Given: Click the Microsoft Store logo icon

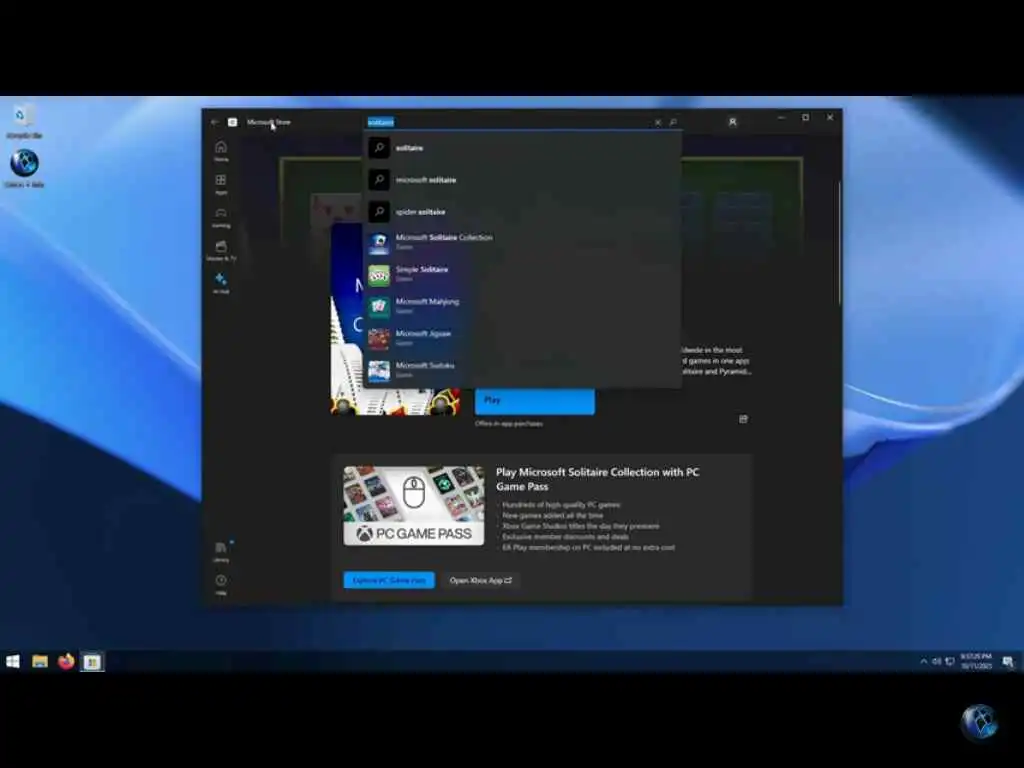Looking at the screenshot, I should coord(232,122).
